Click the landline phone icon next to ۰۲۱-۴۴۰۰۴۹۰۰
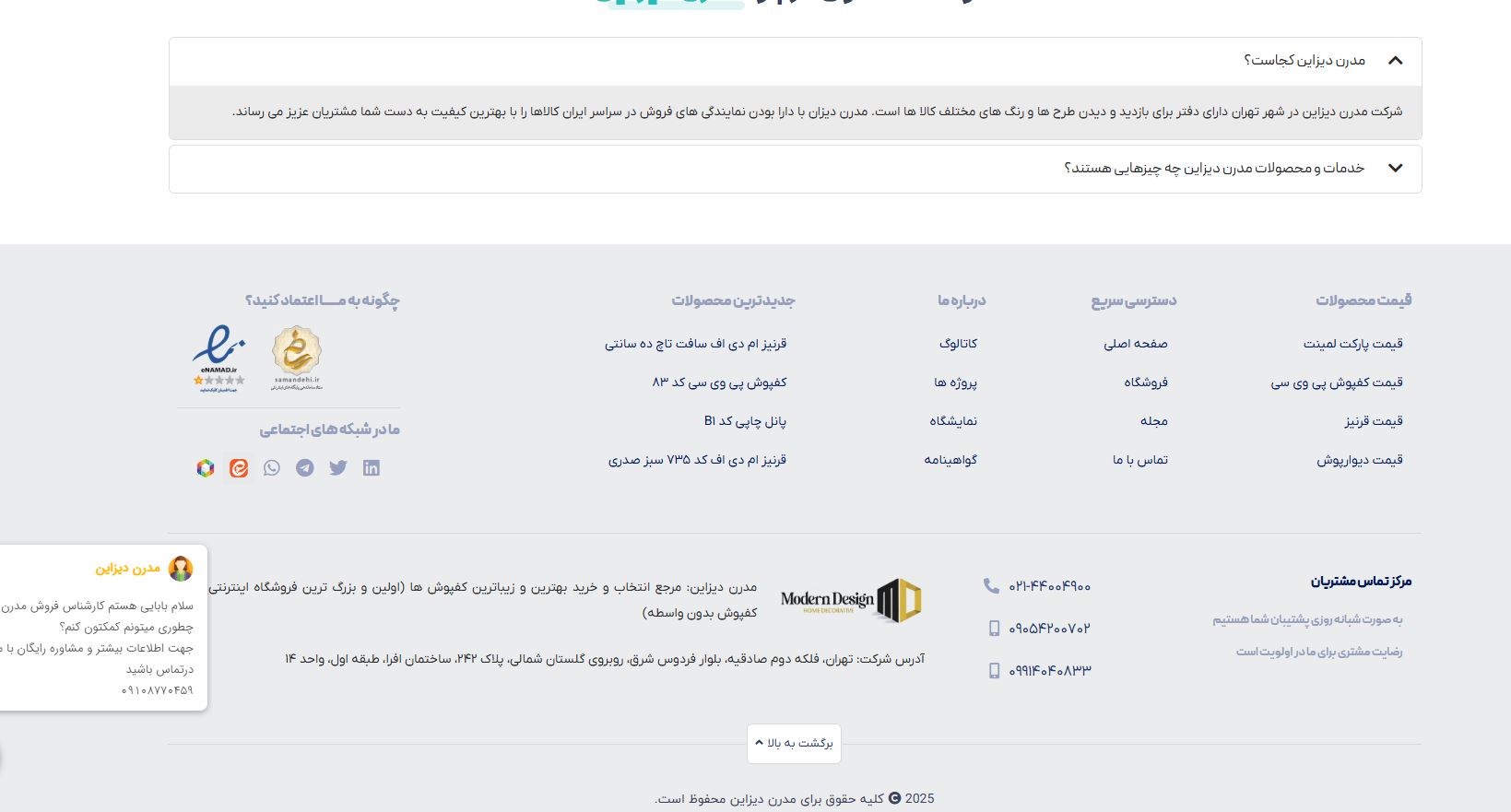Screen dimensions: 1511x812 [991, 585]
